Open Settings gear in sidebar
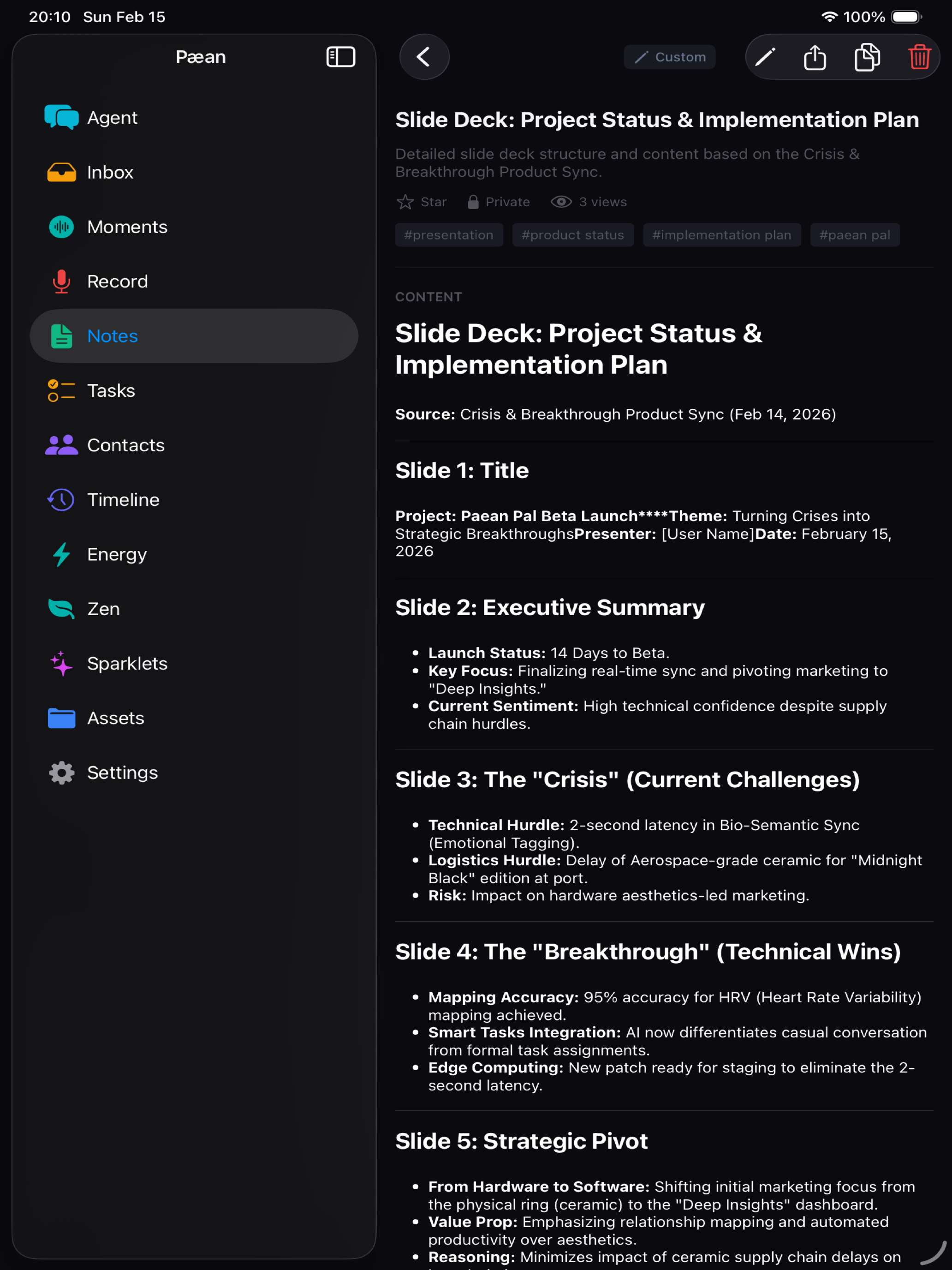The image size is (952, 1270). pyautogui.click(x=194, y=773)
